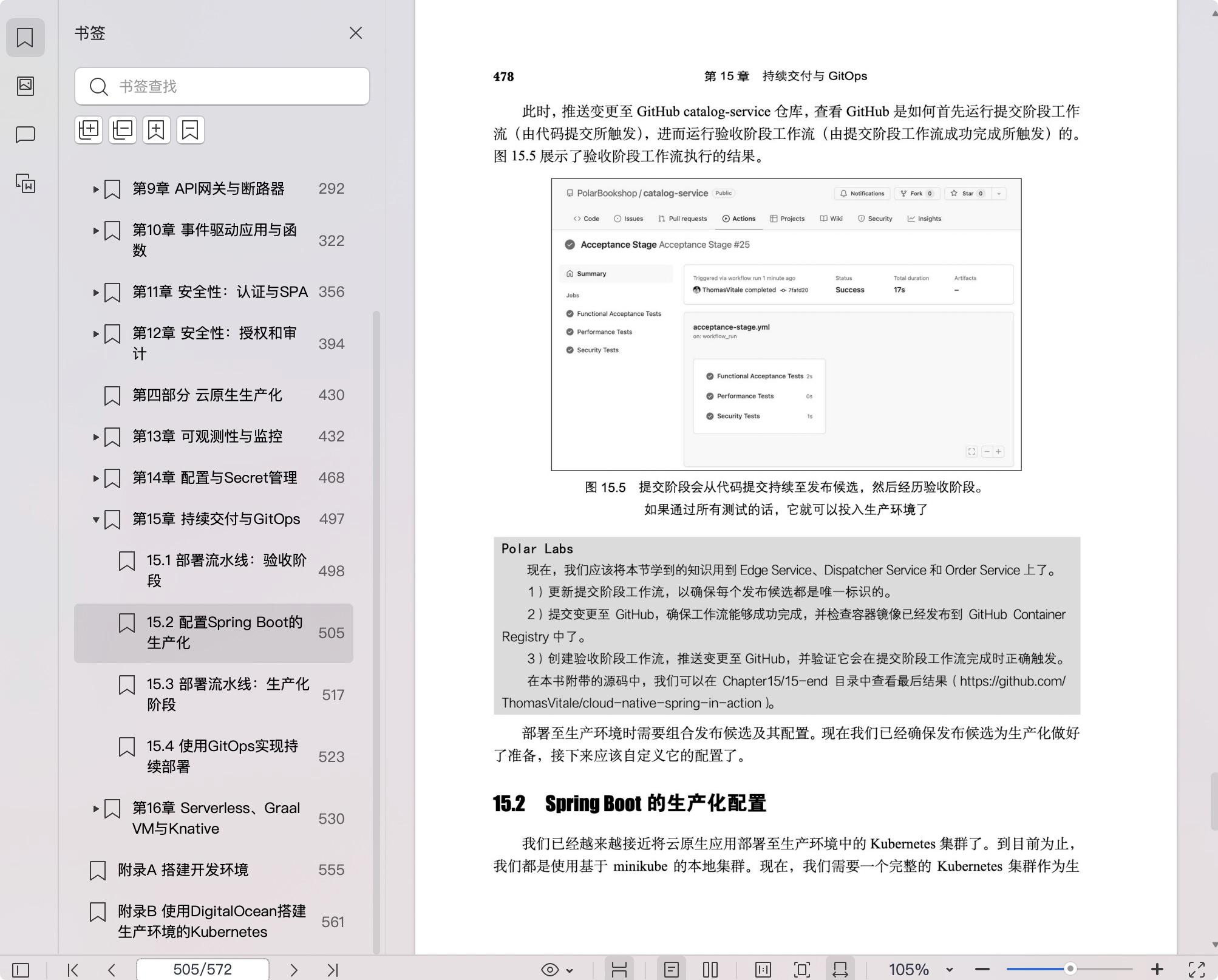
Task: Open bookmark 附录A 搭建开发环境
Action: coord(214,870)
